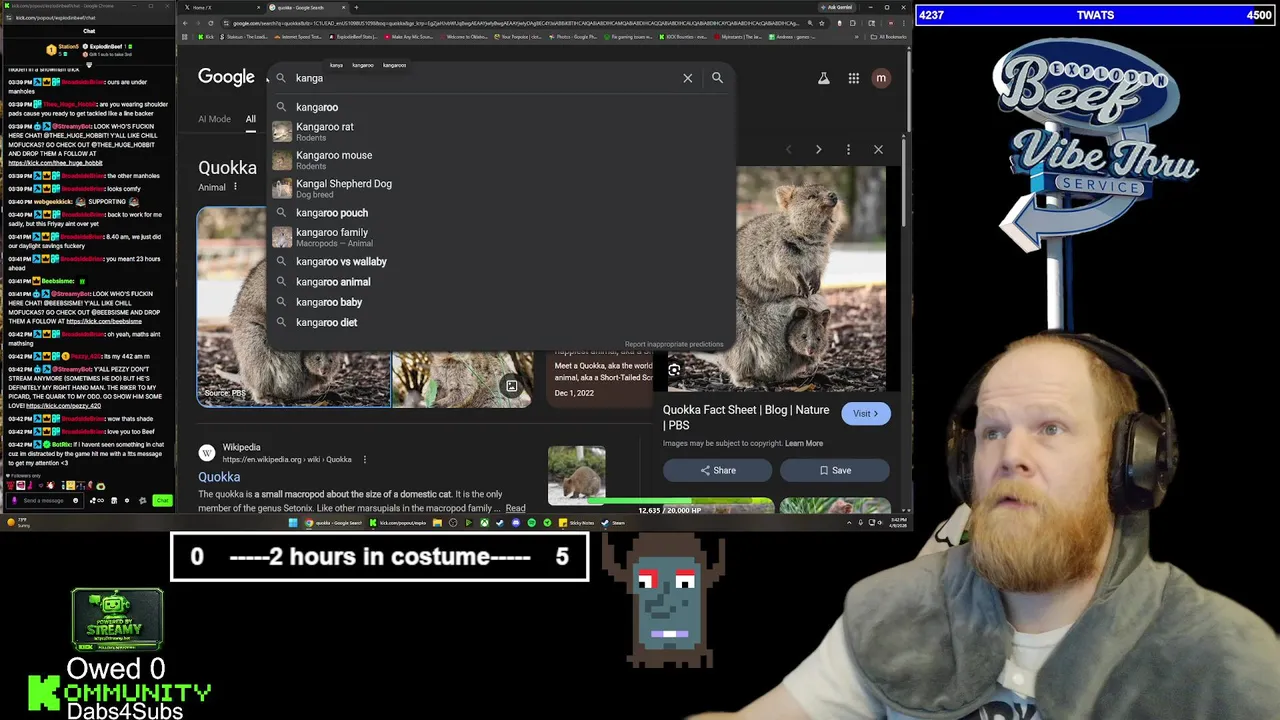The height and width of the screenshot is (720, 1280).
Task: Click 'Read' more link in Wikipedia snippet
Action: coord(515,508)
